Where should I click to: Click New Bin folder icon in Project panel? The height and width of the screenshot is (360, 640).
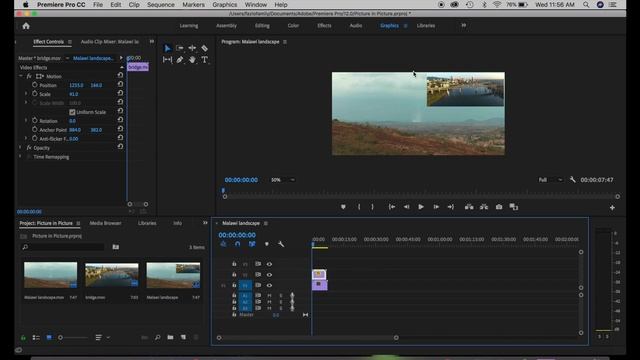(x=170, y=338)
